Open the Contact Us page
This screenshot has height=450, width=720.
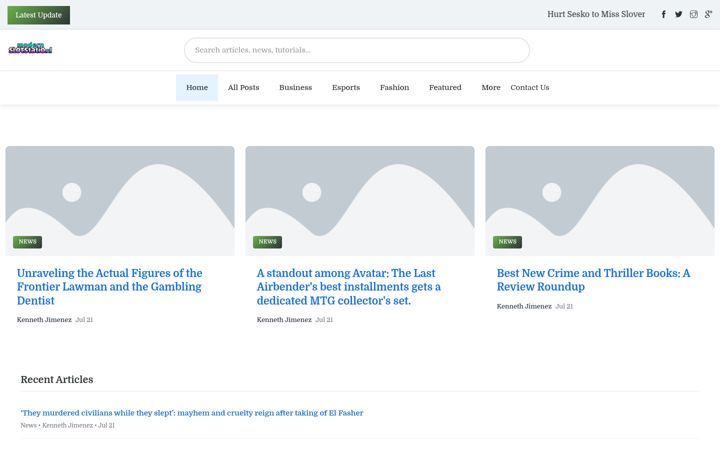click(x=529, y=88)
